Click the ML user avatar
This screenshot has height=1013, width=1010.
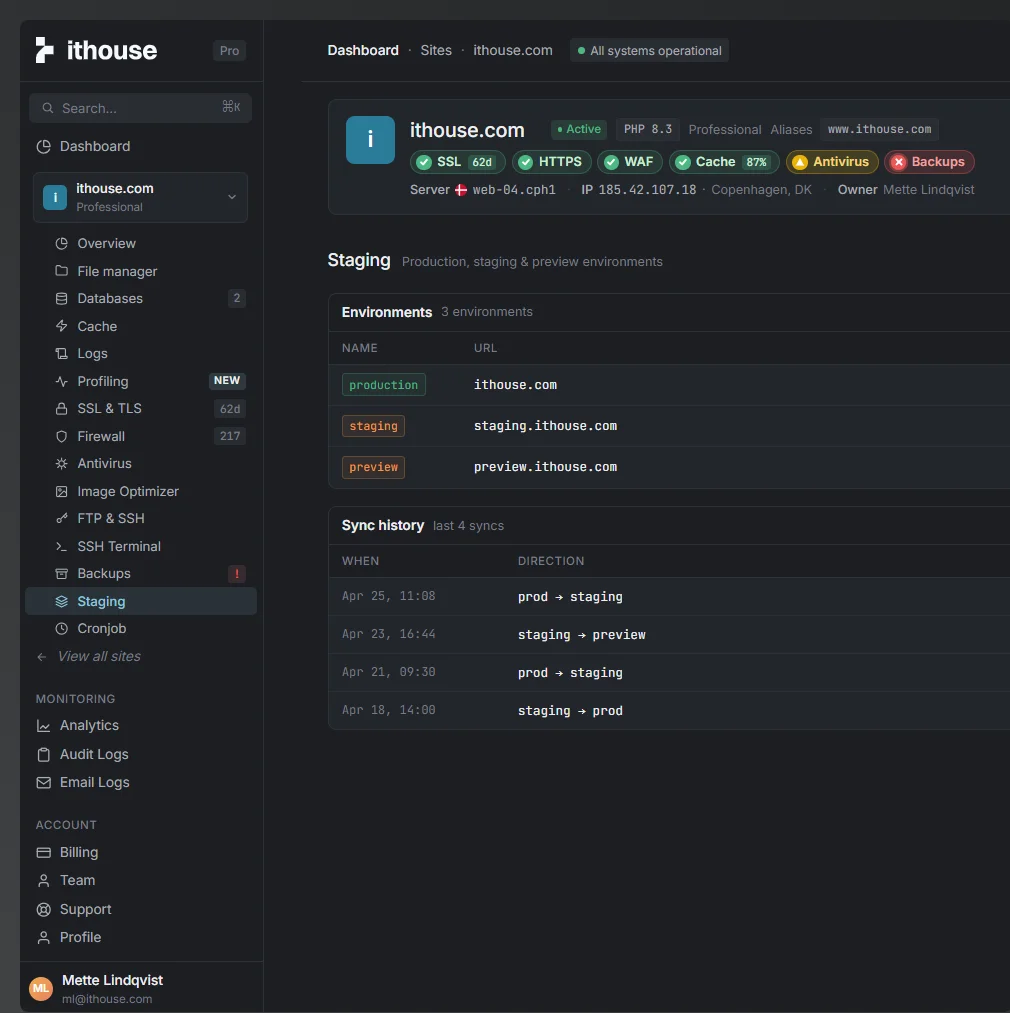tap(41, 988)
